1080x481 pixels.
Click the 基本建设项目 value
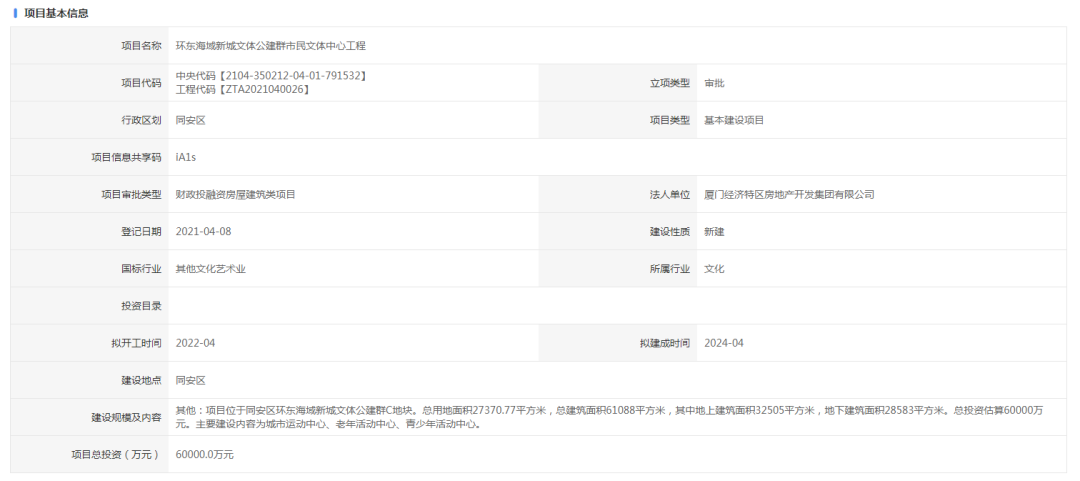(734, 120)
